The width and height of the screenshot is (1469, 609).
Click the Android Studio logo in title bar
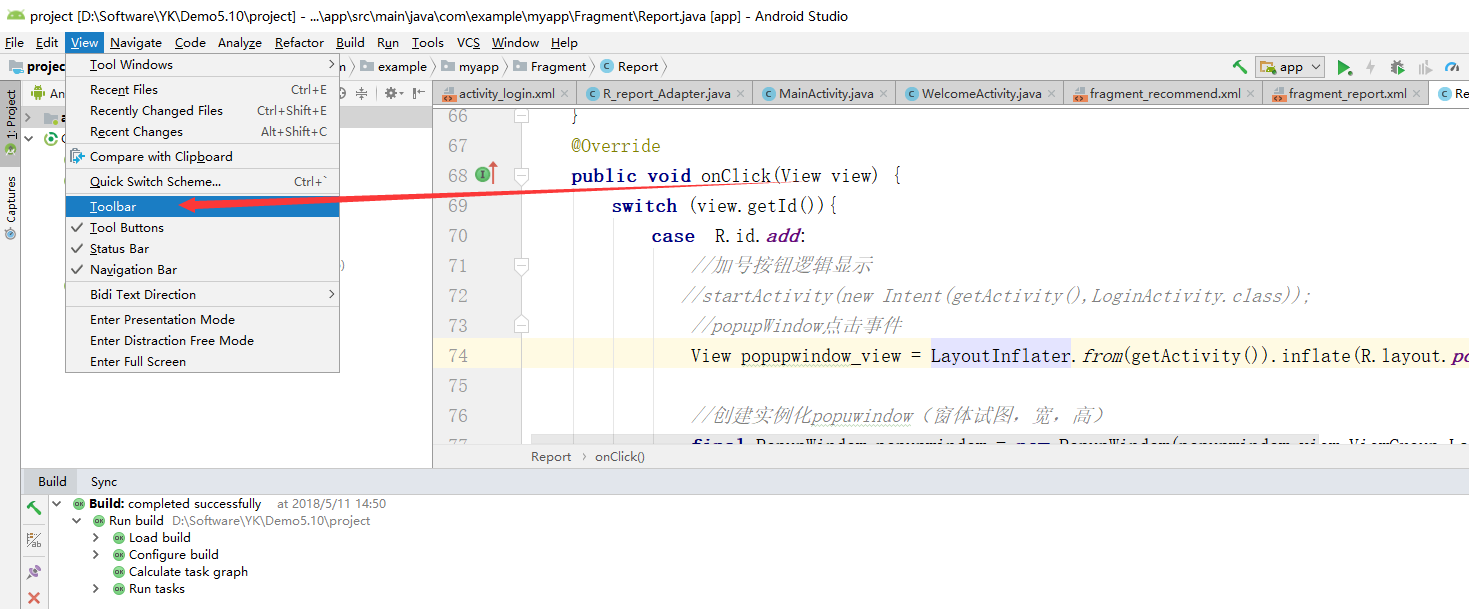16,15
